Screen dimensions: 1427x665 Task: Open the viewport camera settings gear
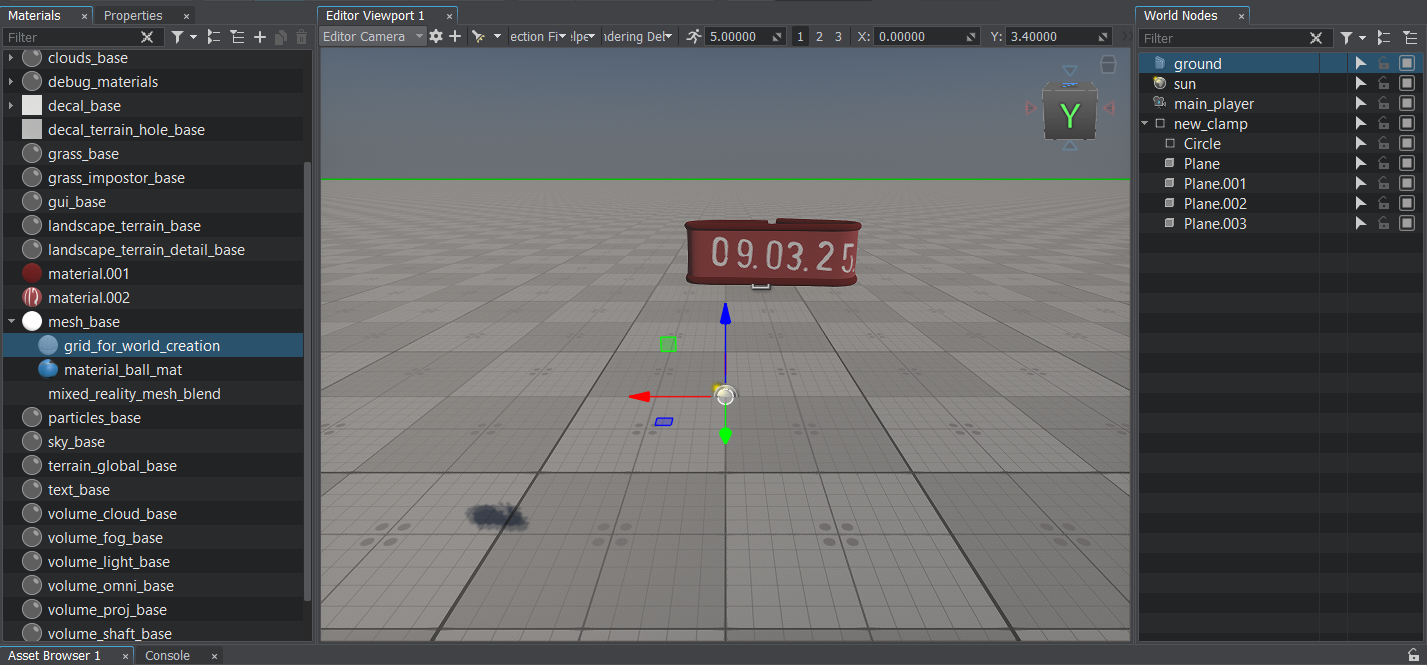point(436,36)
